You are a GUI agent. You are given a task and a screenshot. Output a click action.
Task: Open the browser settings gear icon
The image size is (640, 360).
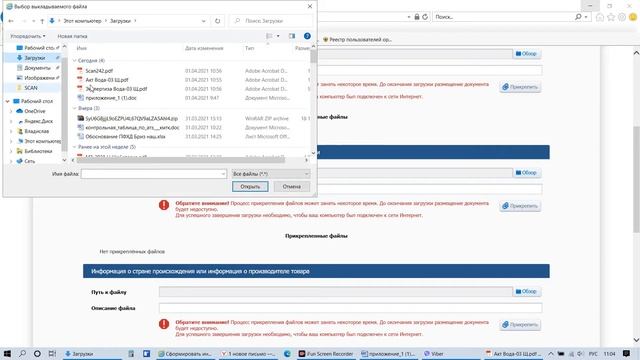pyautogui.click(x=622, y=17)
